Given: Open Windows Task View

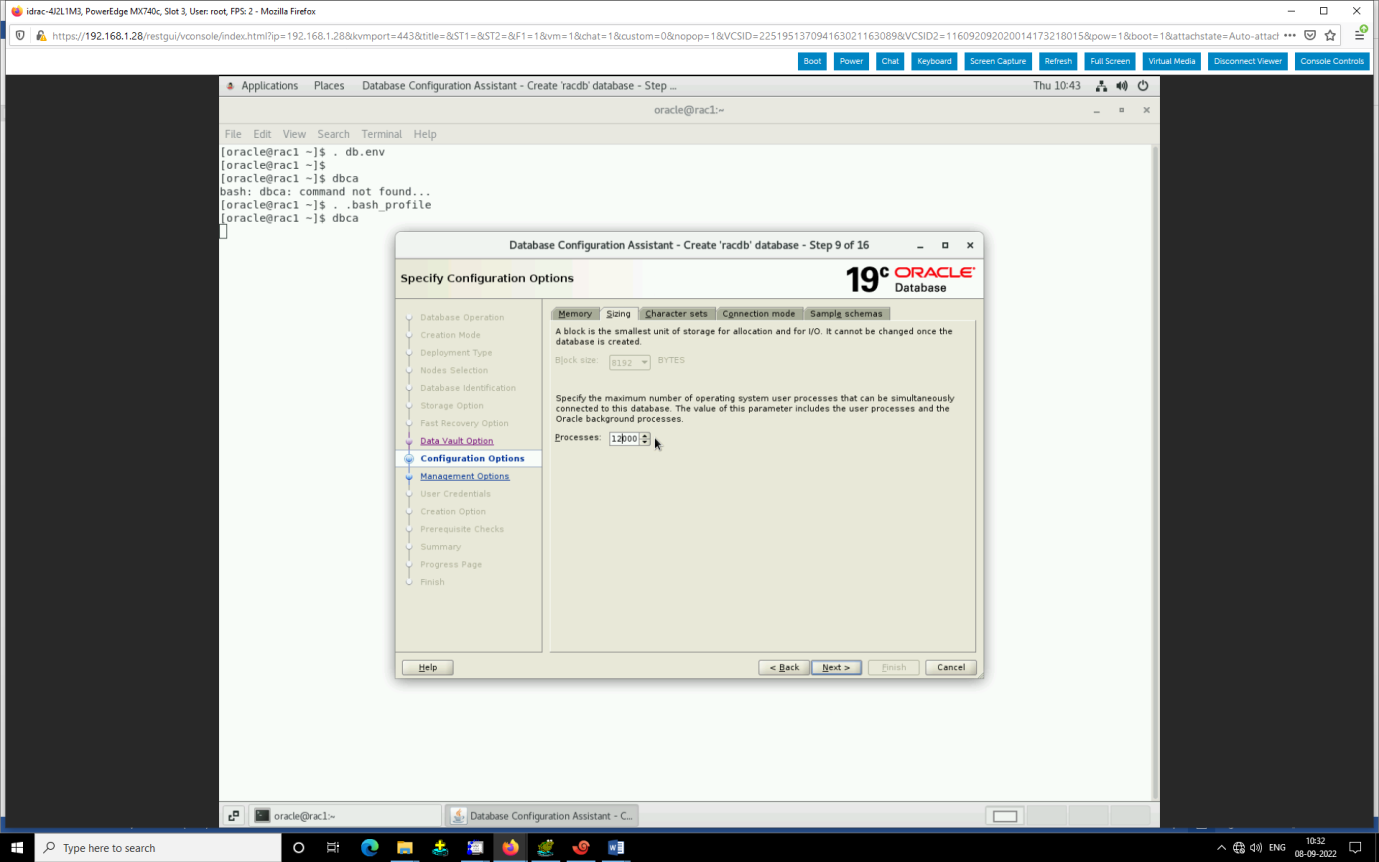Looking at the screenshot, I should 333,847.
